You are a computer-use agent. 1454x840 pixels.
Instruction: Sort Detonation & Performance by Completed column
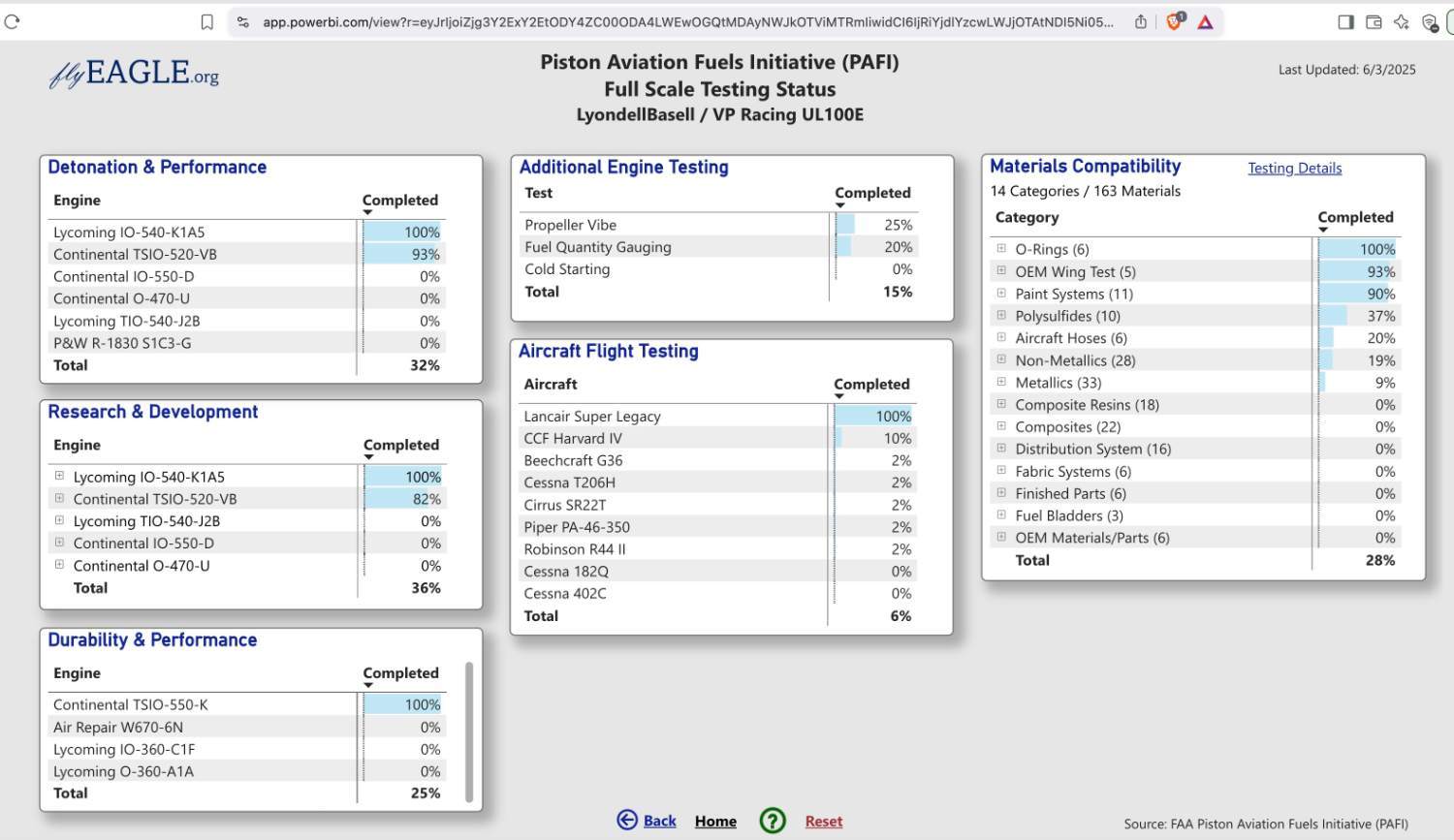399,201
